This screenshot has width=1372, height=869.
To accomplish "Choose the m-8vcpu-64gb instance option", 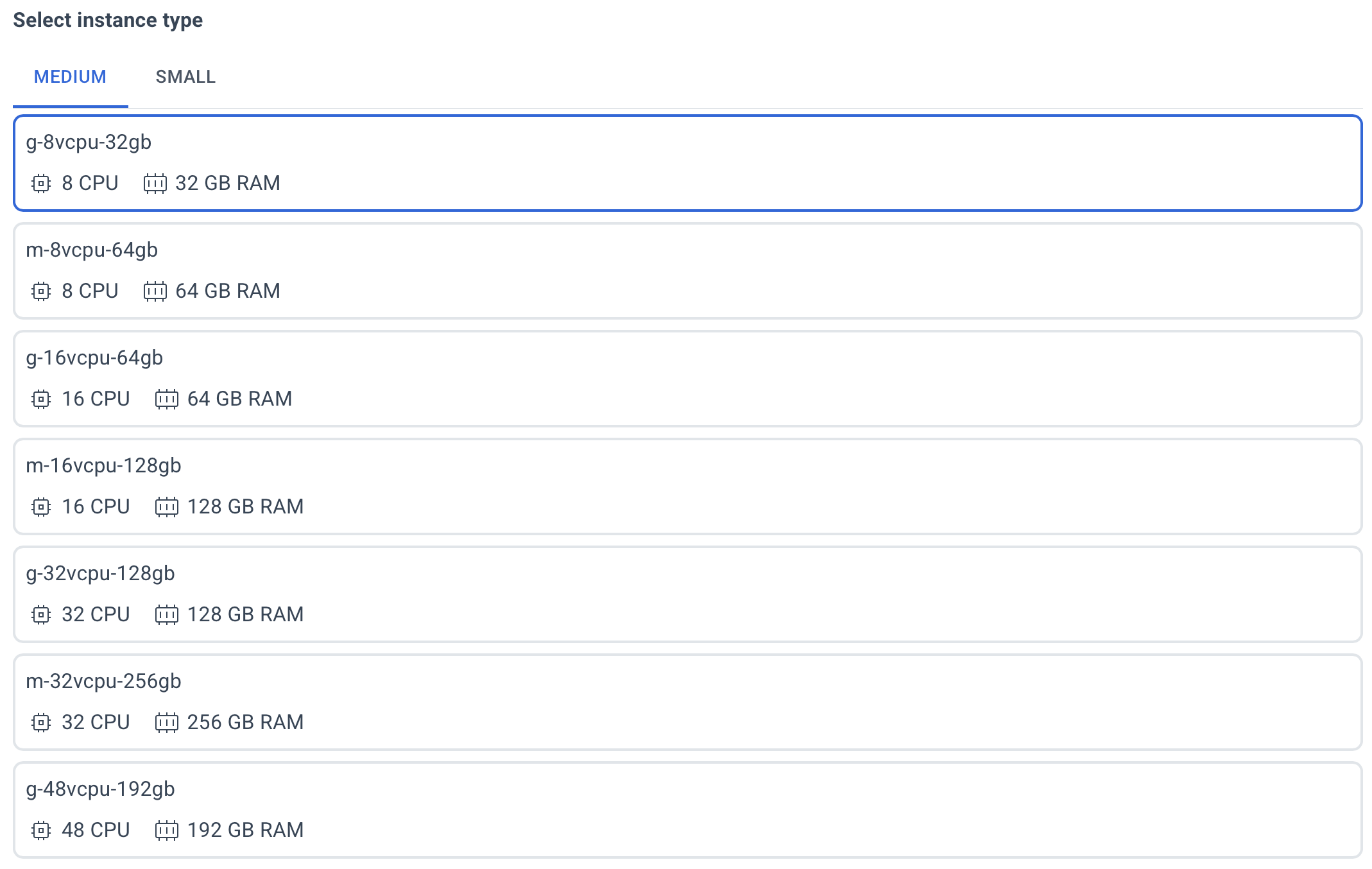I will click(687, 271).
